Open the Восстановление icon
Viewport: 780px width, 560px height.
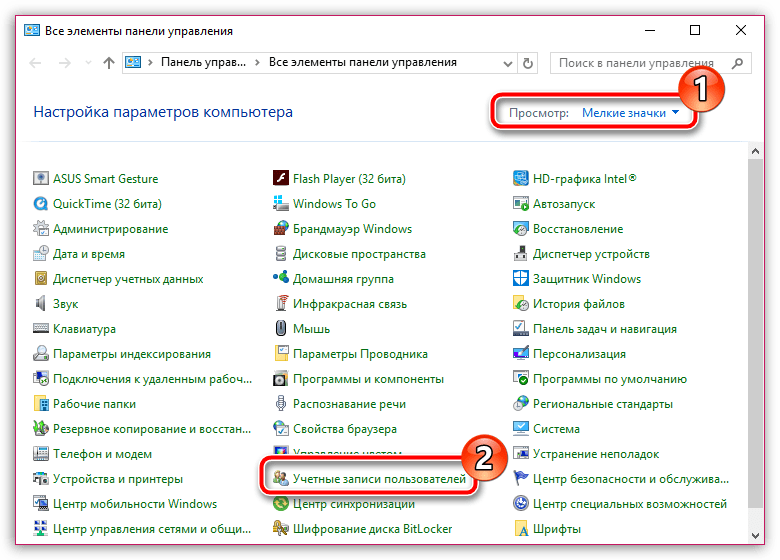[x=520, y=229]
